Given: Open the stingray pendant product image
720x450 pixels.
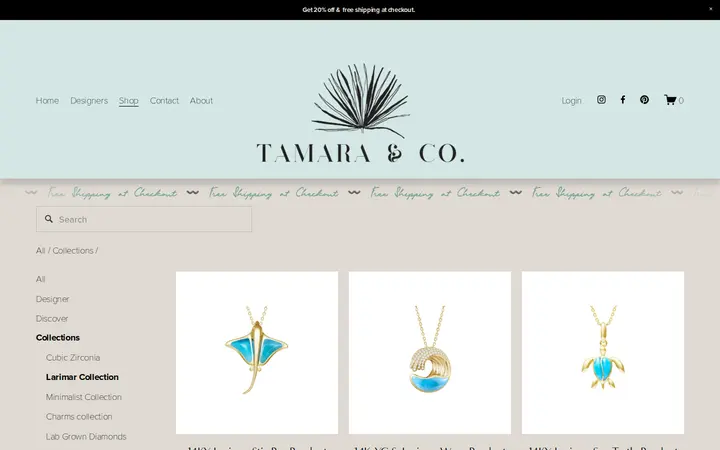Looking at the screenshot, I should 257,352.
